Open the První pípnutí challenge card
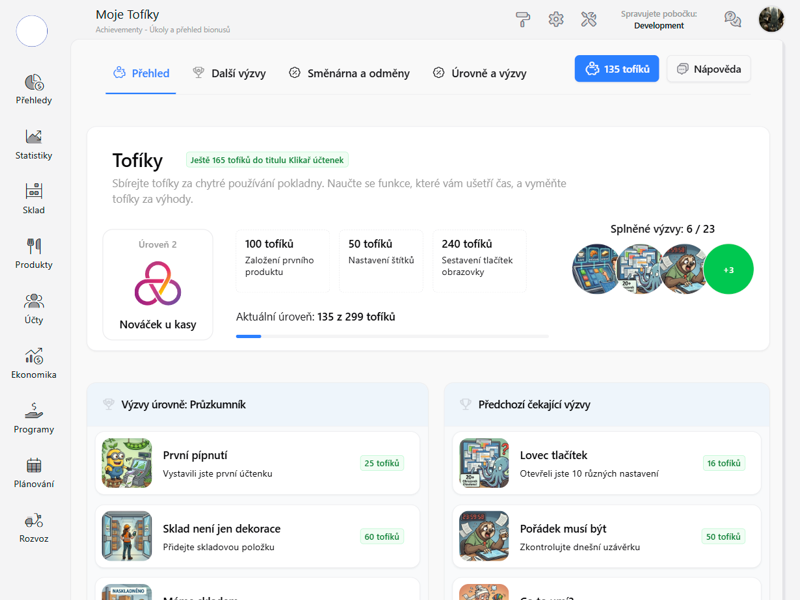The width and height of the screenshot is (800, 600). 258,463
